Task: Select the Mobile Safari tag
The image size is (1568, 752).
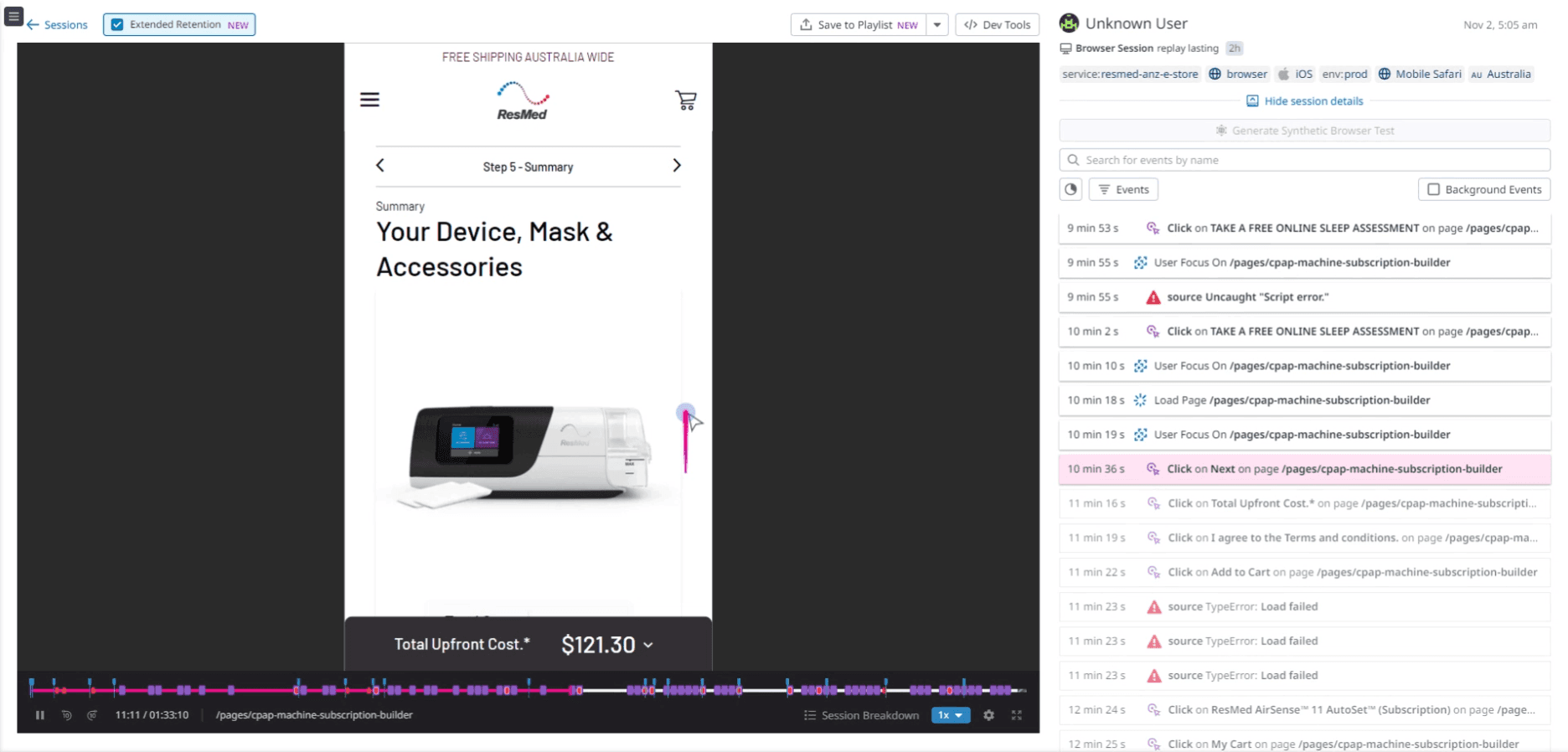Action: click(1420, 75)
